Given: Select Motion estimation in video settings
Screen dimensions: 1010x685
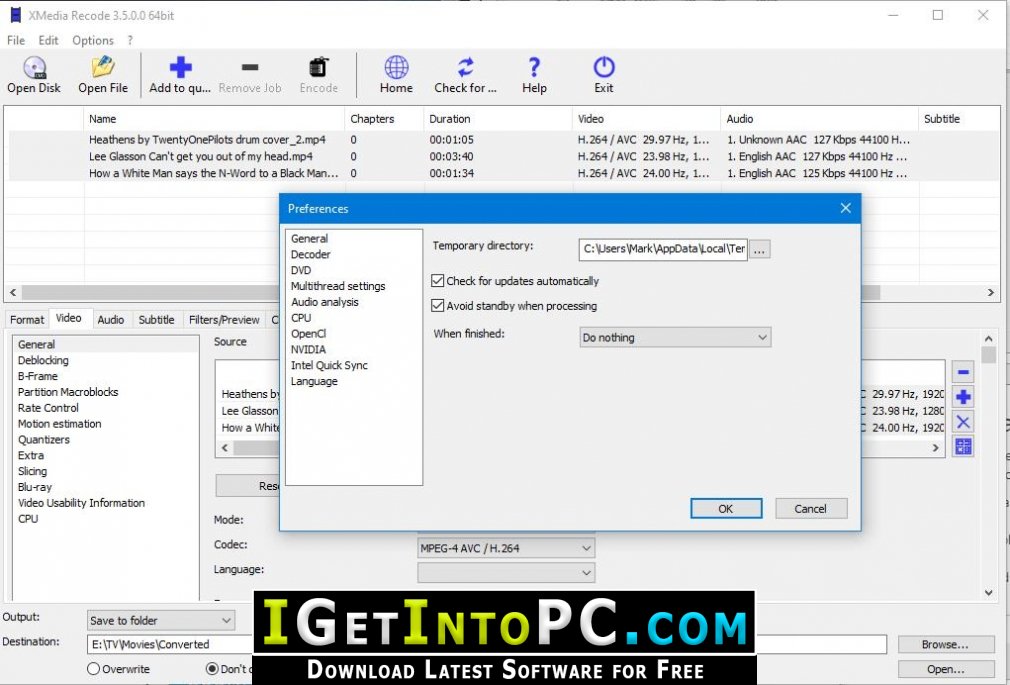Looking at the screenshot, I should tap(59, 424).
